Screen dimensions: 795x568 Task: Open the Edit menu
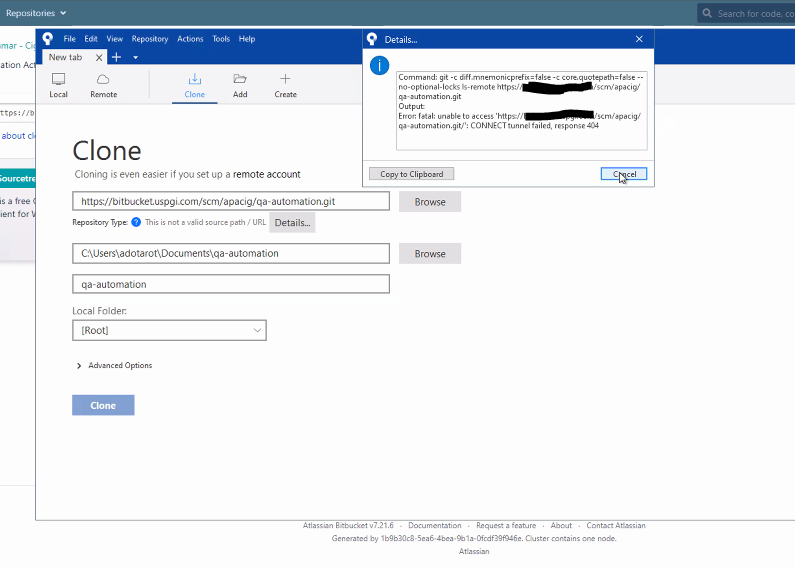click(x=91, y=39)
